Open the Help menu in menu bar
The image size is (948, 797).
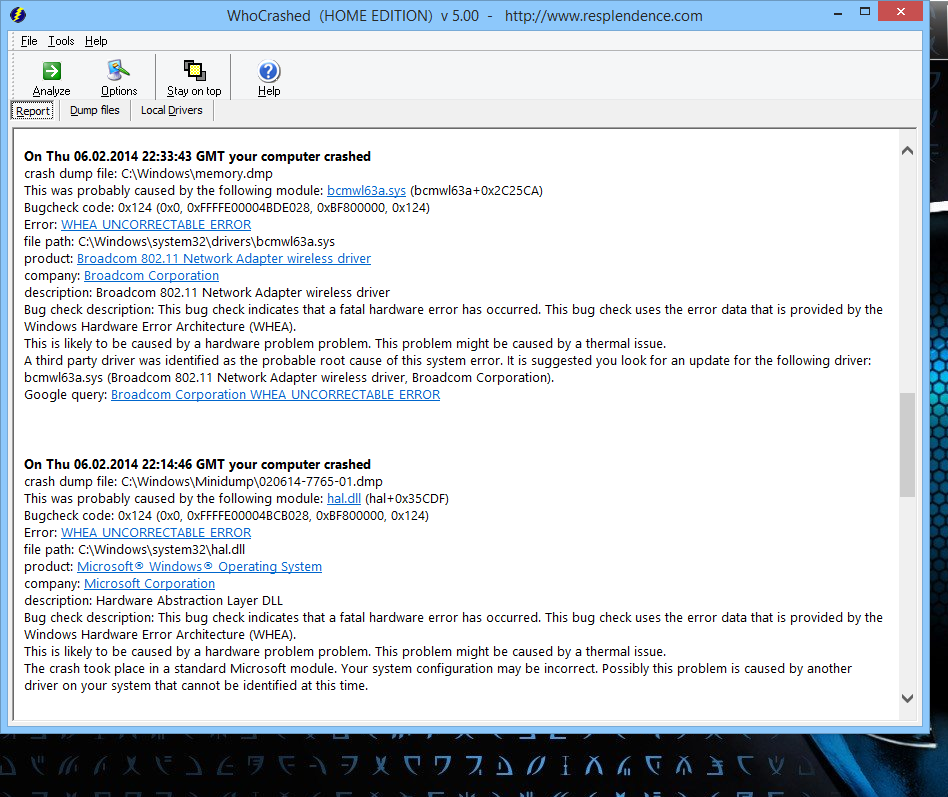(x=96, y=41)
